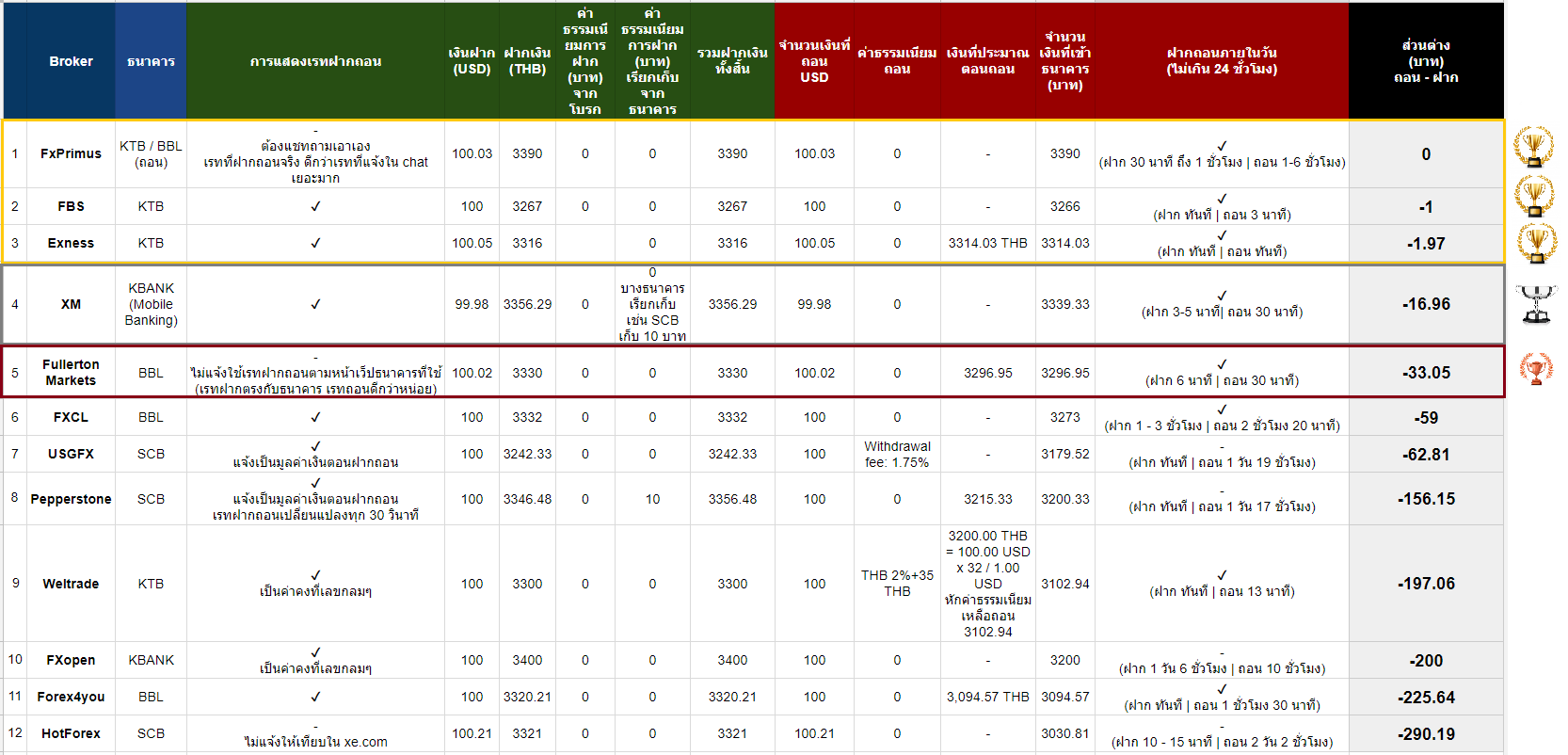Click the "3,094.57 THB" estimate cell
Viewport: 1568px width, 755px height.
pyautogui.click(x=987, y=697)
